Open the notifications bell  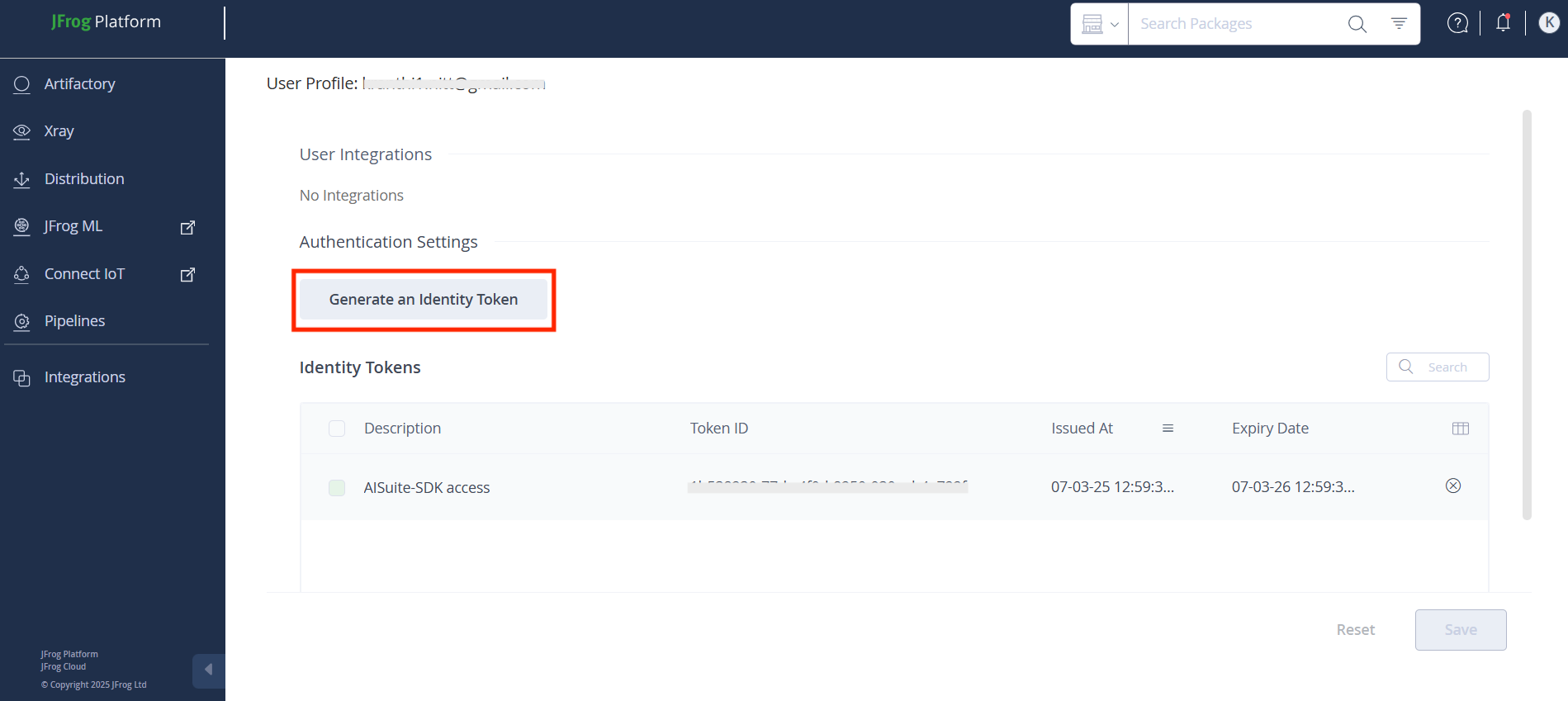(1503, 23)
